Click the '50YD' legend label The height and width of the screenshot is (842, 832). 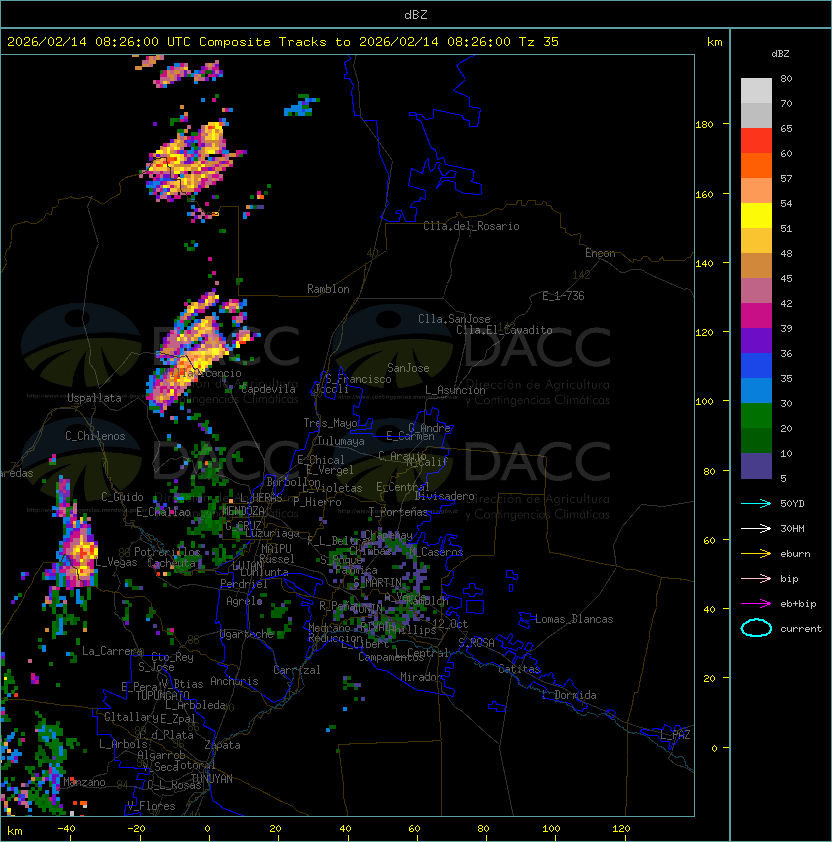click(792, 503)
